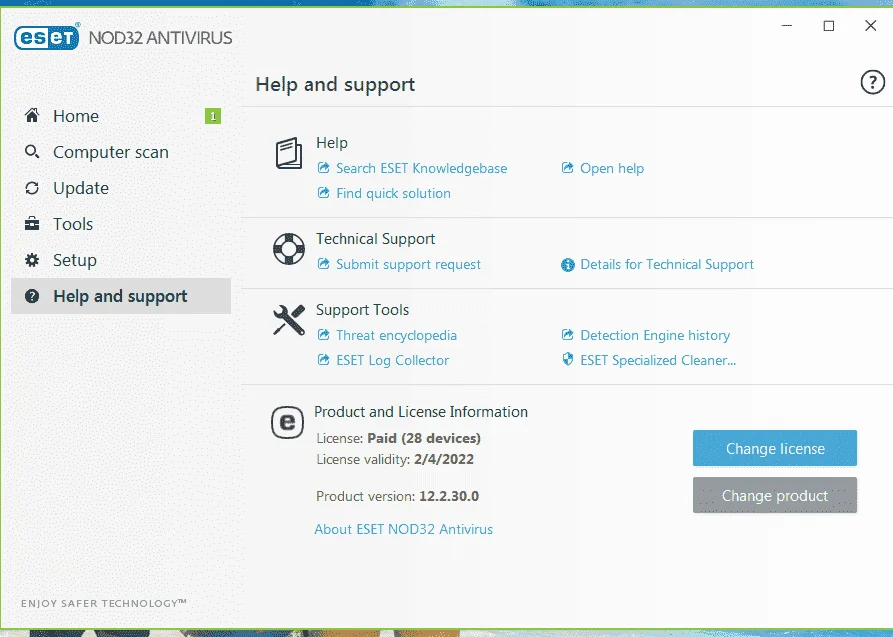Maximize the ESET window

point(829,26)
